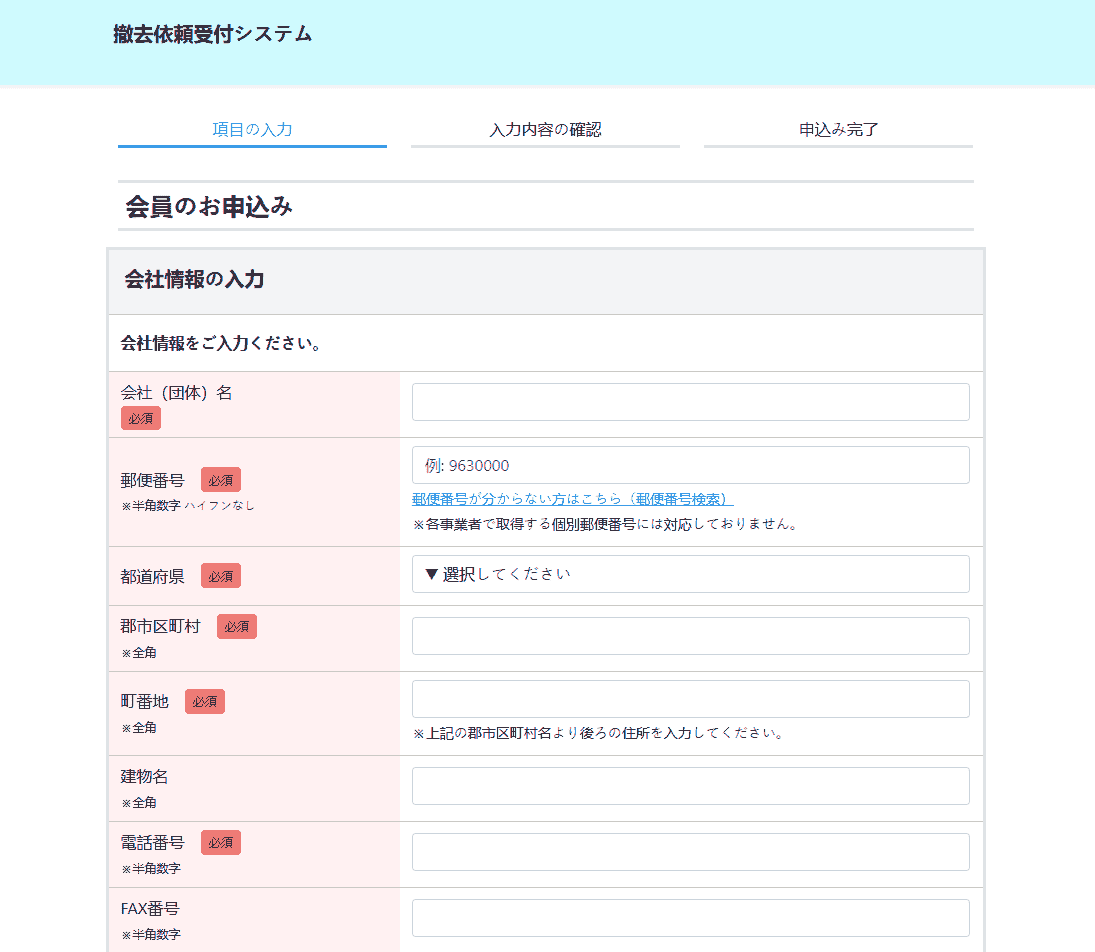This screenshot has height=952, width=1095.
Task: Click the 建物名 input field
Action: click(690, 786)
